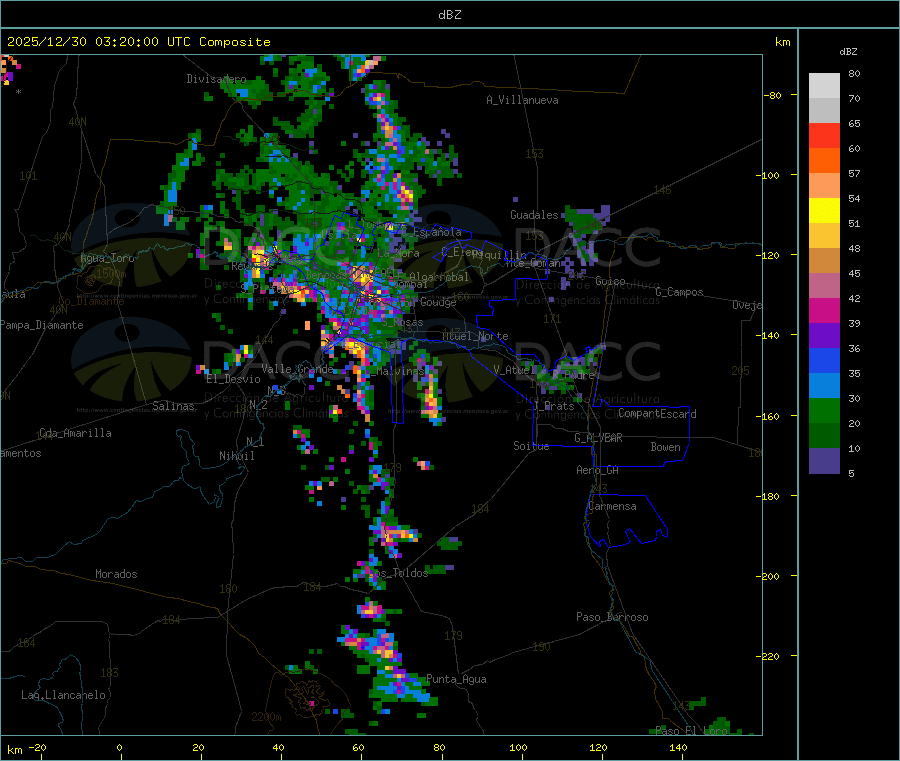Screen dimensions: 900x761
Task: Click the Algarrobal place label
Action: point(439,277)
